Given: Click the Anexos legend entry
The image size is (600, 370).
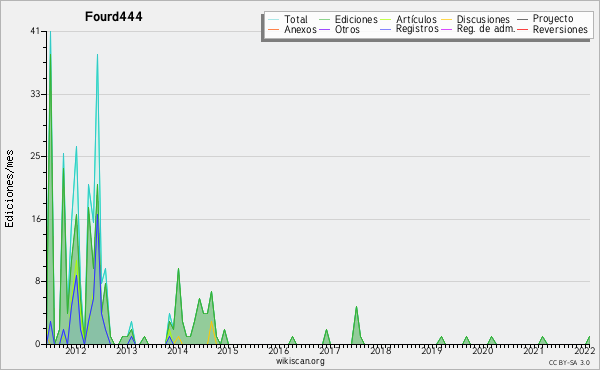Looking at the screenshot, I should pyautogui.click(x=300, y=29).
